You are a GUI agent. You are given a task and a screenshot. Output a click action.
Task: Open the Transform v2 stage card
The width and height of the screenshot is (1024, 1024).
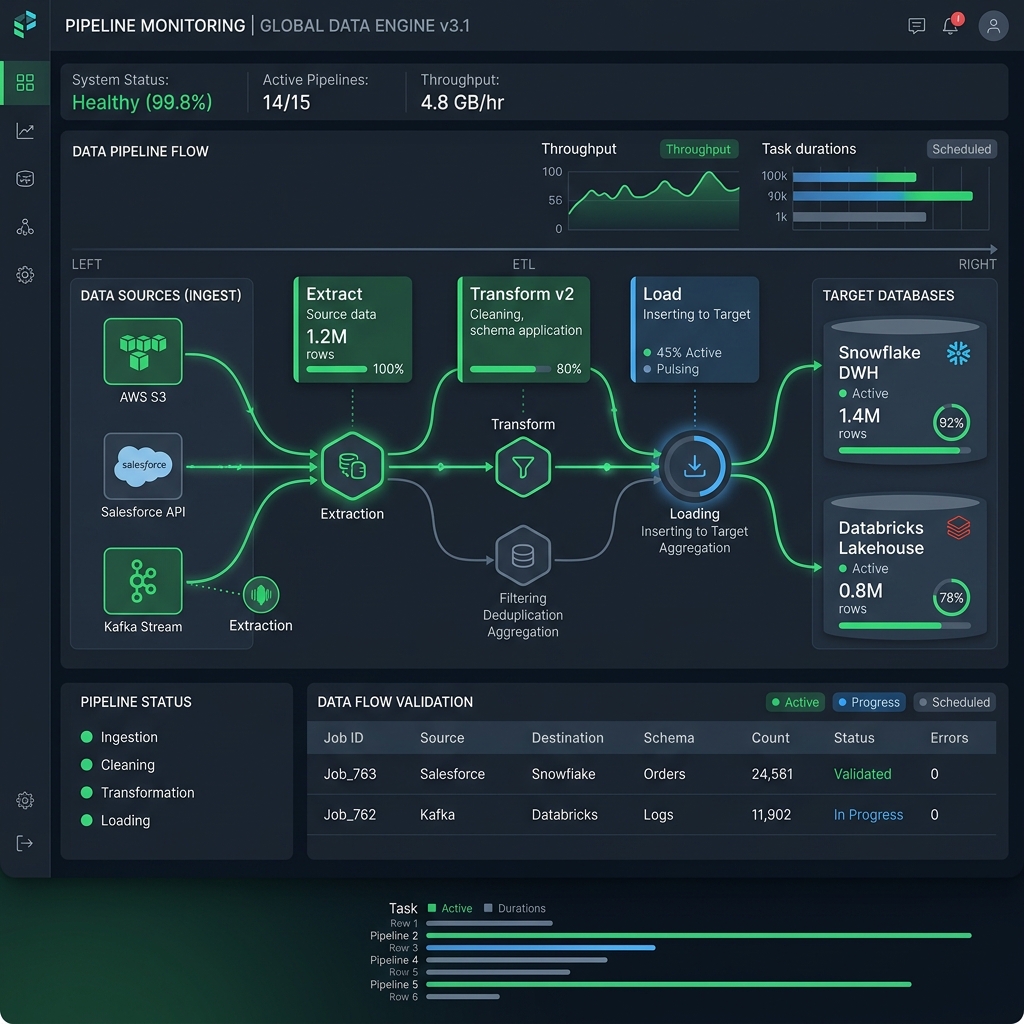524,329
